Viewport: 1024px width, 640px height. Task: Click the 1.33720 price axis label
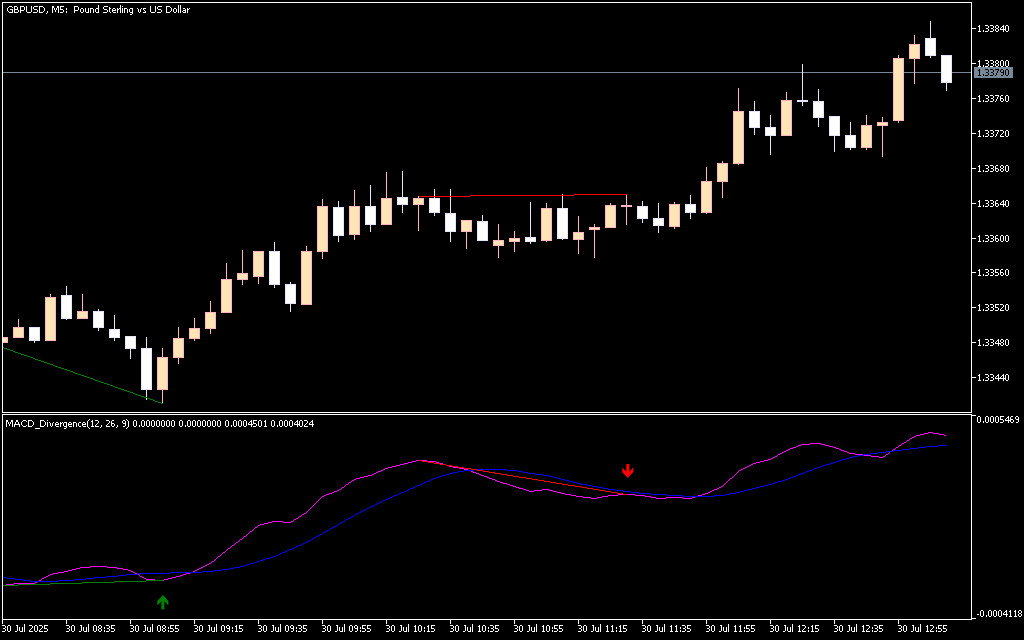[994, 134]
